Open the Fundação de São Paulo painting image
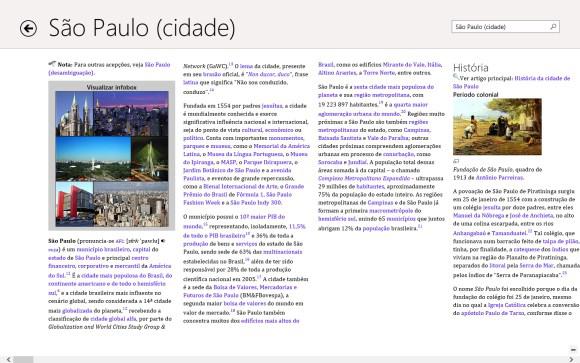The image size is (580, 363). (x=497, y=127)
